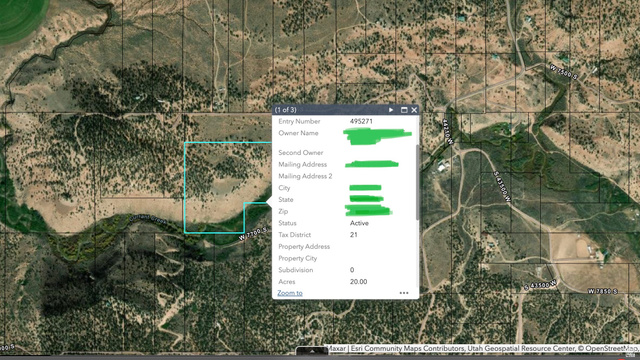Show next feature with popup arrow icon
The height and width of the screenshot is (360, 640).
391,110
